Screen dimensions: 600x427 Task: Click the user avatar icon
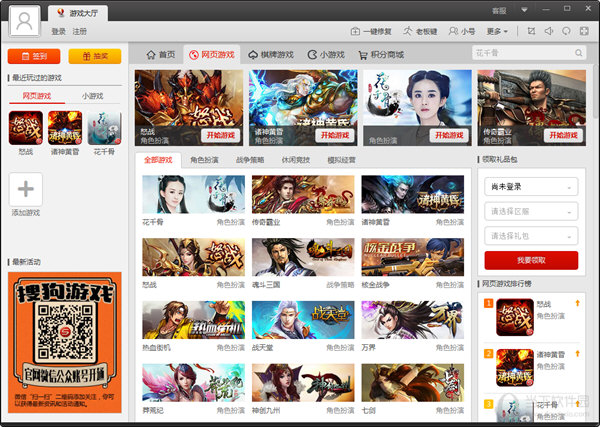pyautogui.click(x=24, y=21)
